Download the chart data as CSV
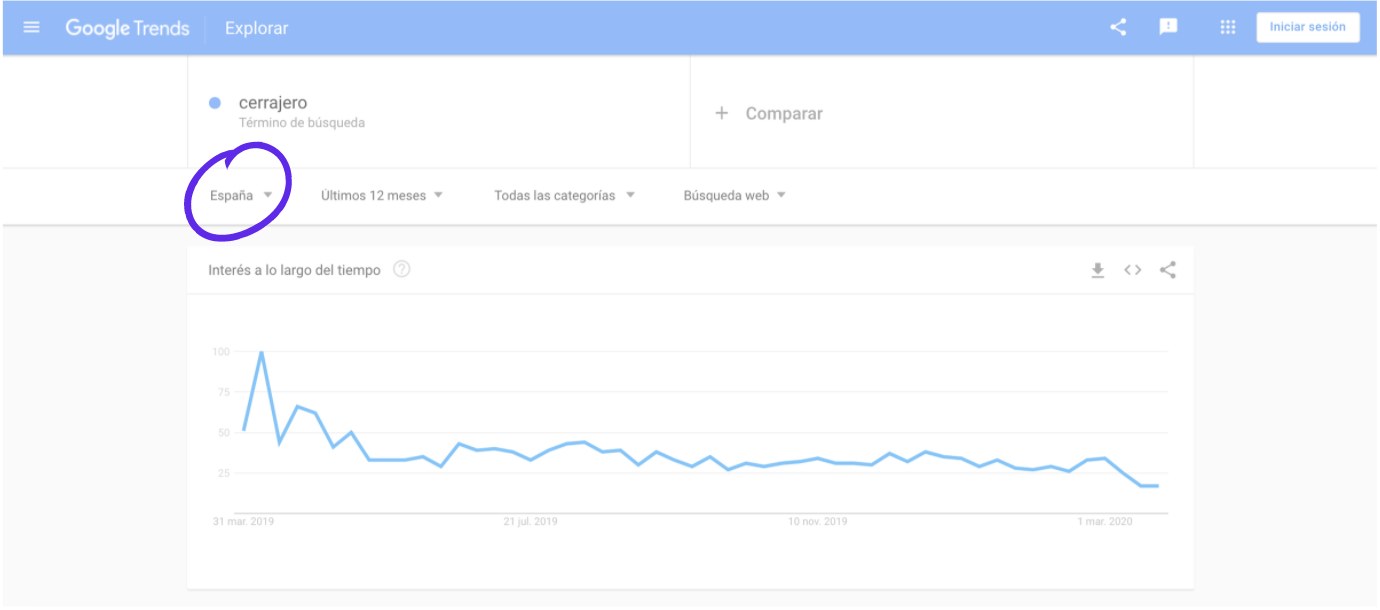The width and height of the screenshot is (1380, 610). tap(1097, 270)
